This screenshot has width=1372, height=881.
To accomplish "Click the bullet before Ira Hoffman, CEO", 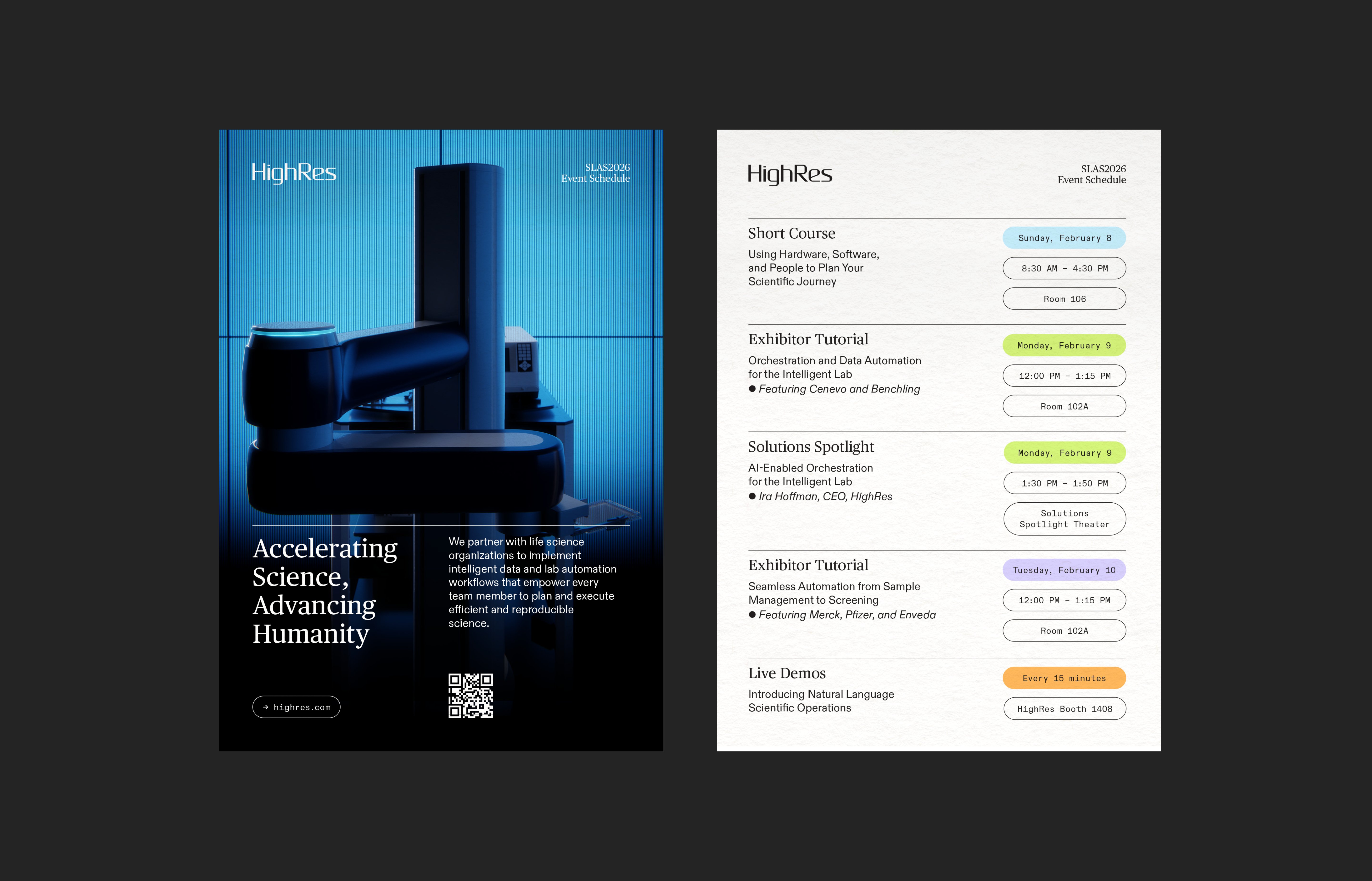I will point(752,496).
